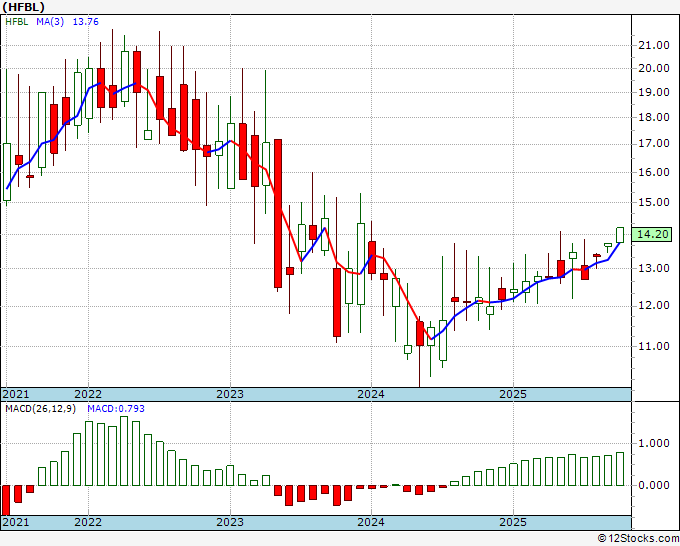Screen dimensions: 680x546
Task: Click the 11.00 price axis label
Action: (x=654, y=346)
